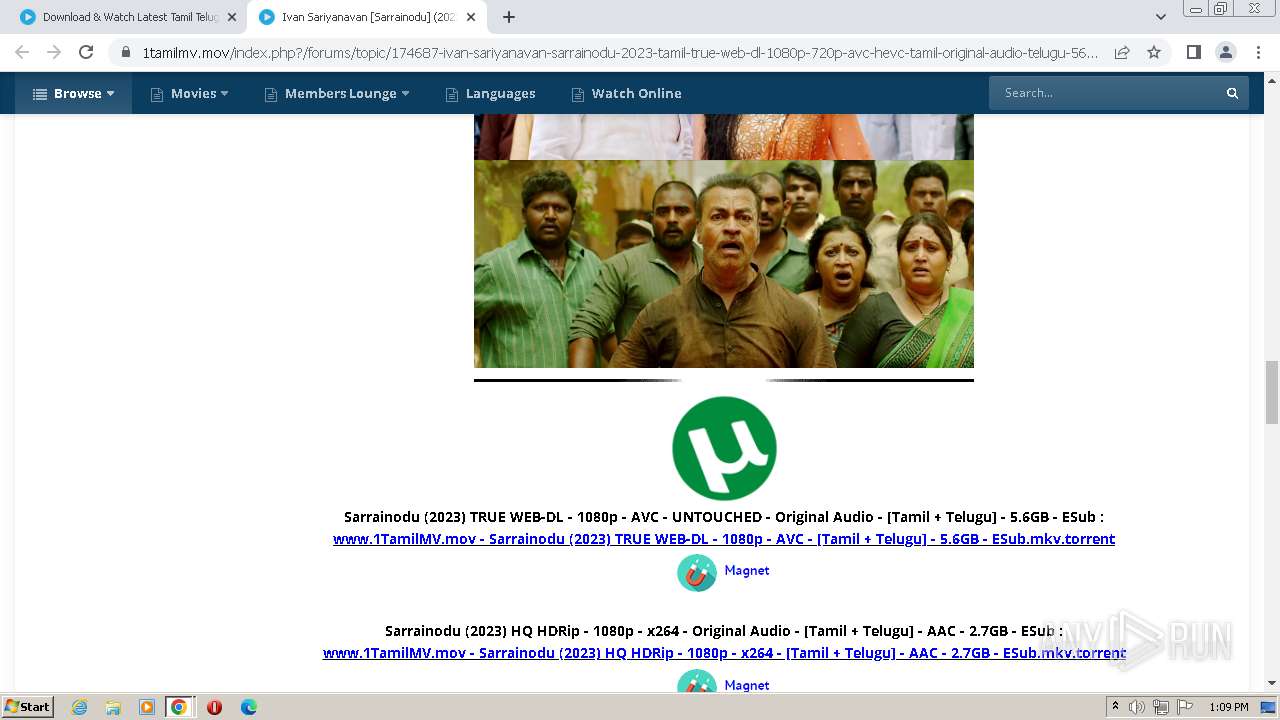Select the Ivan Sariyanavan [Sarrainodu] tab
1280x720 pixels.
point(368,17)
